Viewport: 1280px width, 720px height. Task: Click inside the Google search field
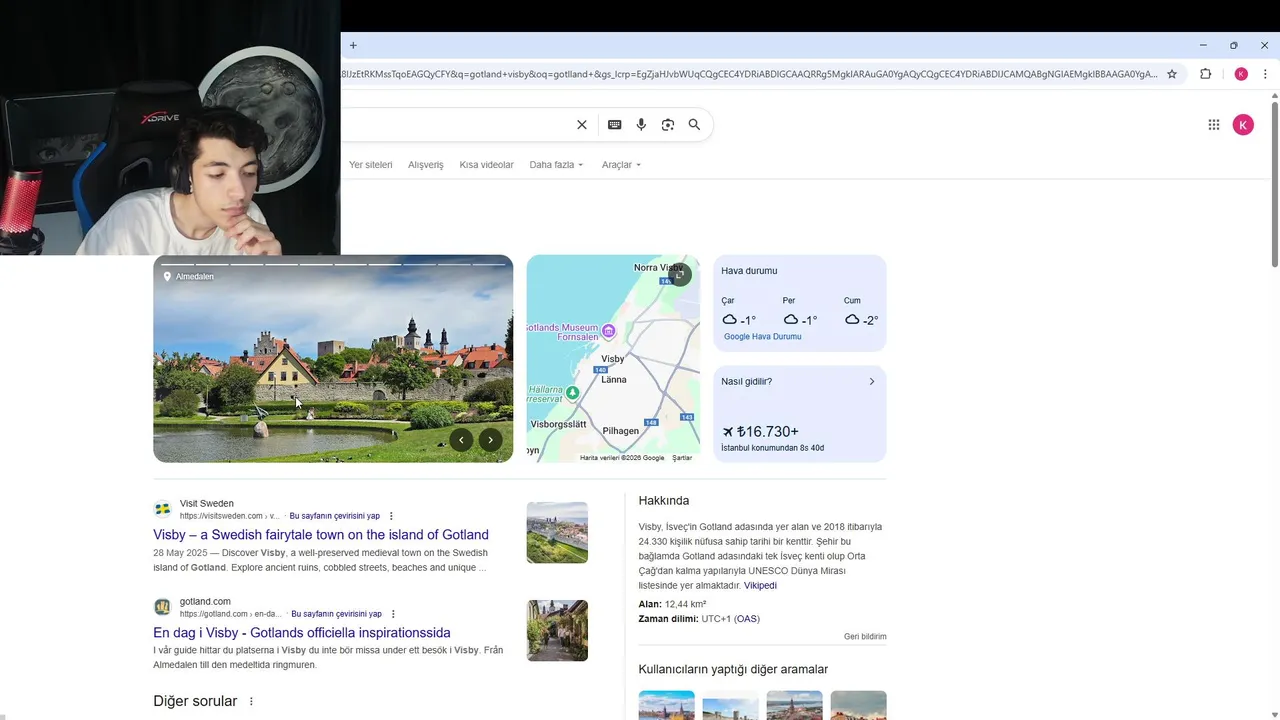[x=455, y=125]
